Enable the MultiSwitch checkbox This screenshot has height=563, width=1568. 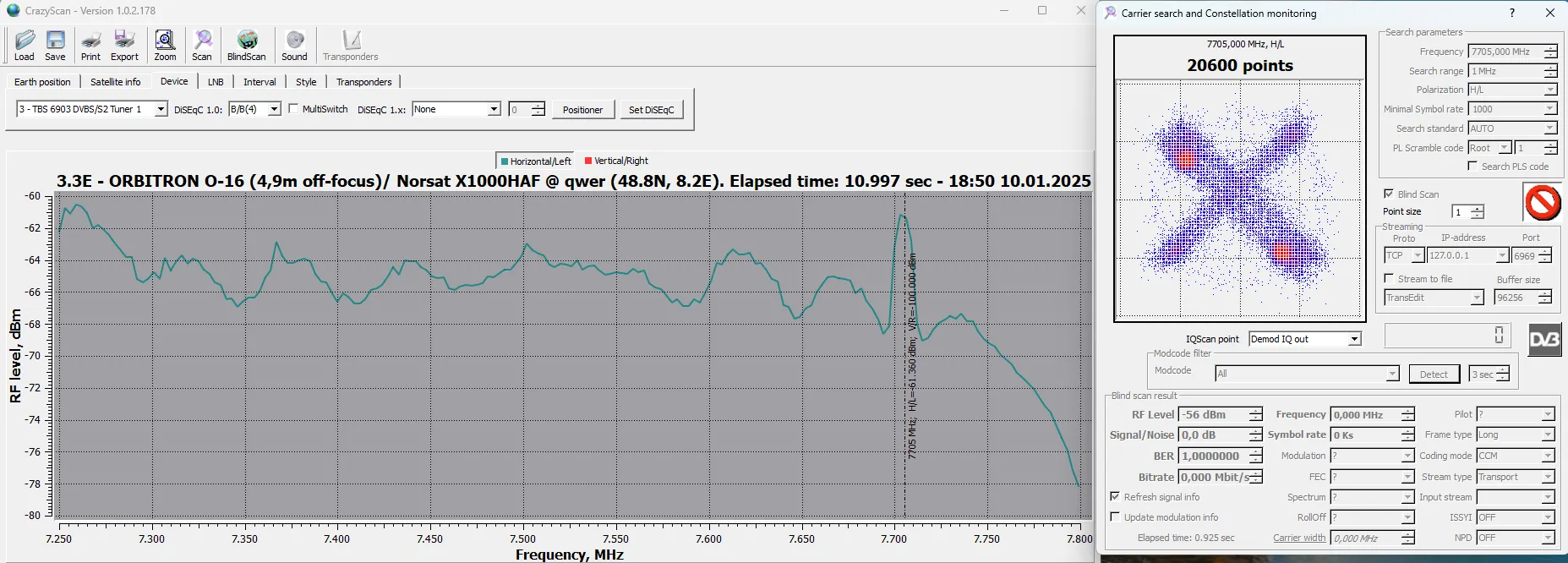pyautogui.click(x=293, y=109)
